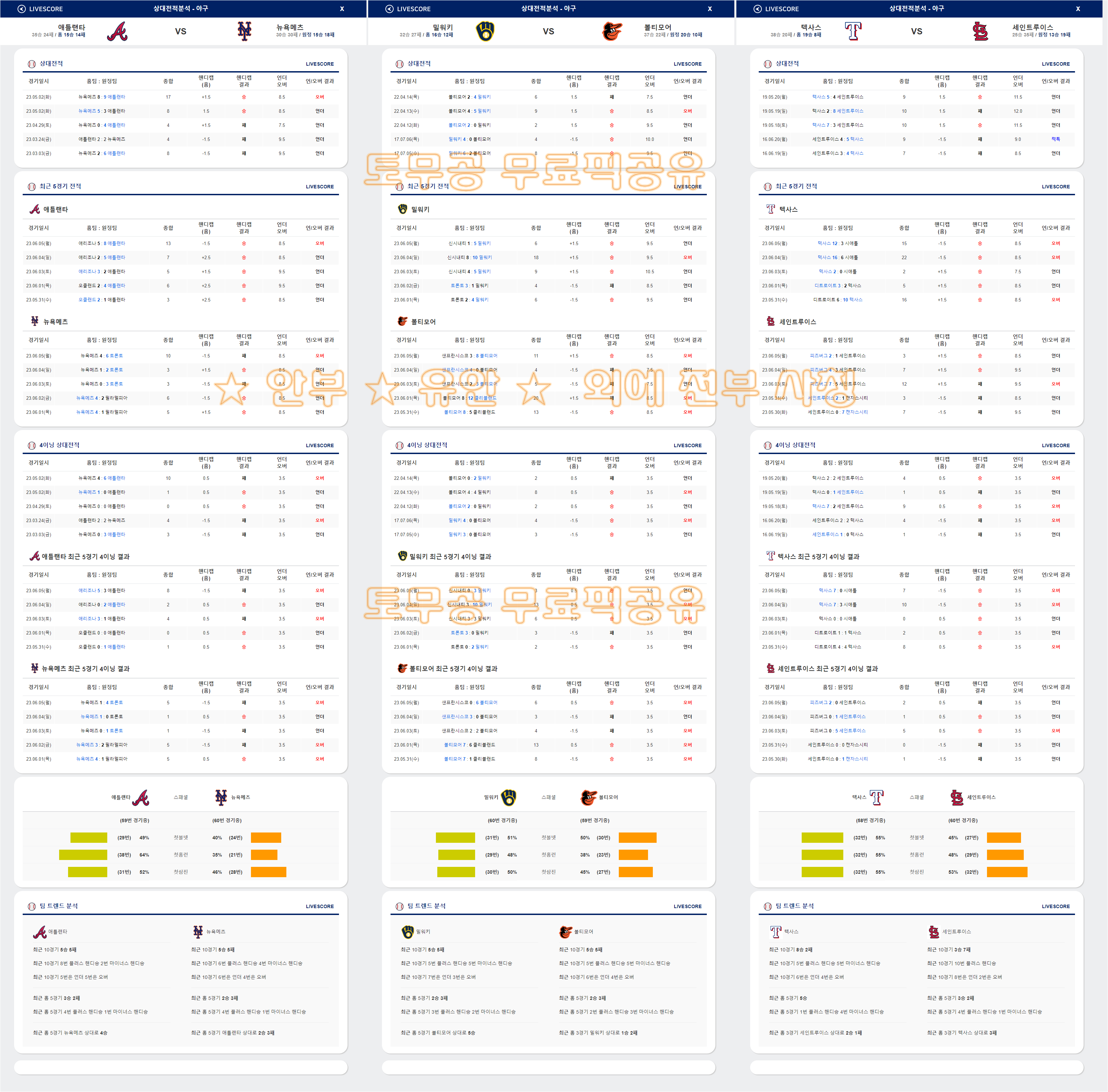This screenshot has width=1108, height=1092.
Task: Click the New York Mets logo in header
Action: click(x=244, y=32)
